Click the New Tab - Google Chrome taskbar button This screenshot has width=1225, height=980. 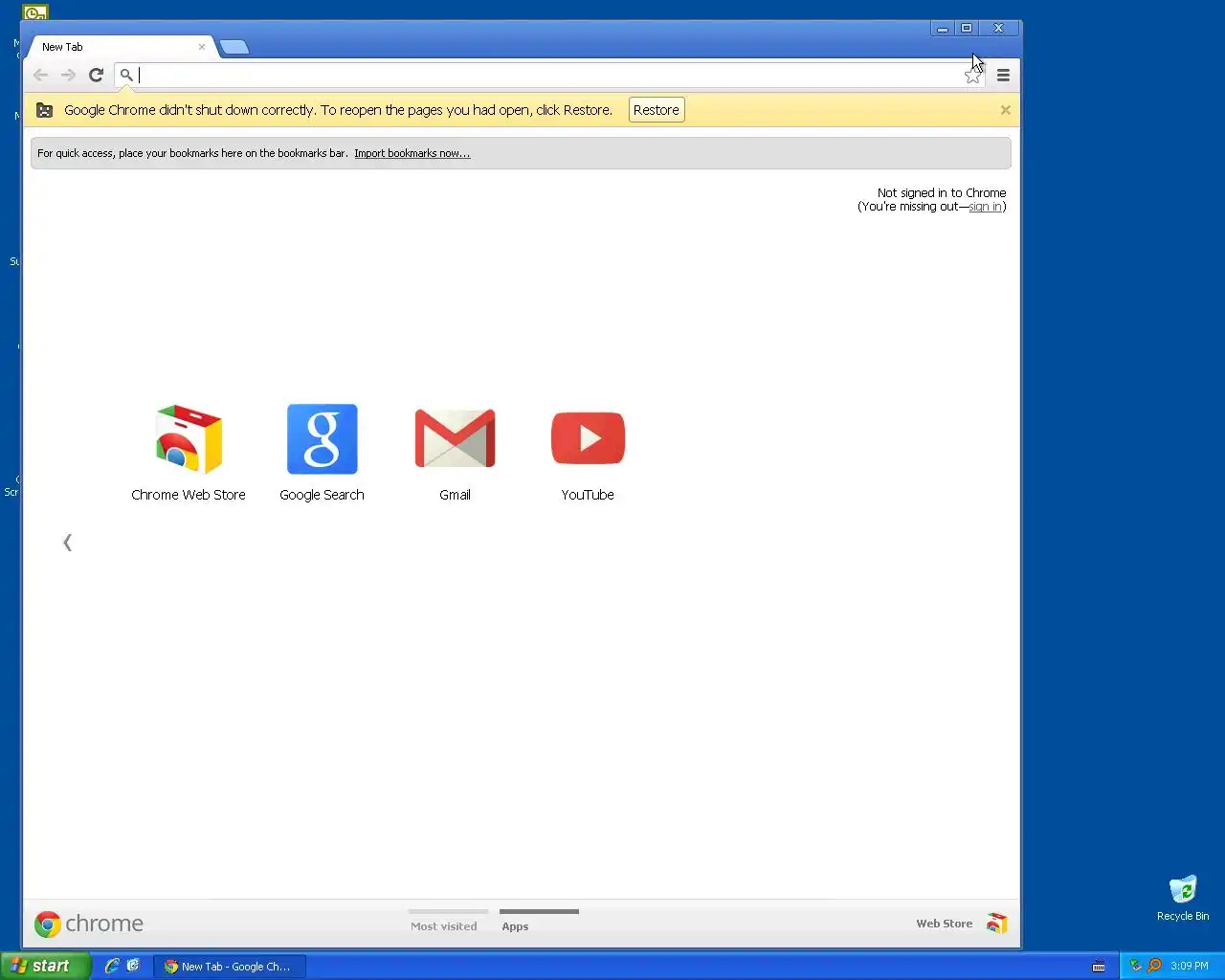point(230,967)
